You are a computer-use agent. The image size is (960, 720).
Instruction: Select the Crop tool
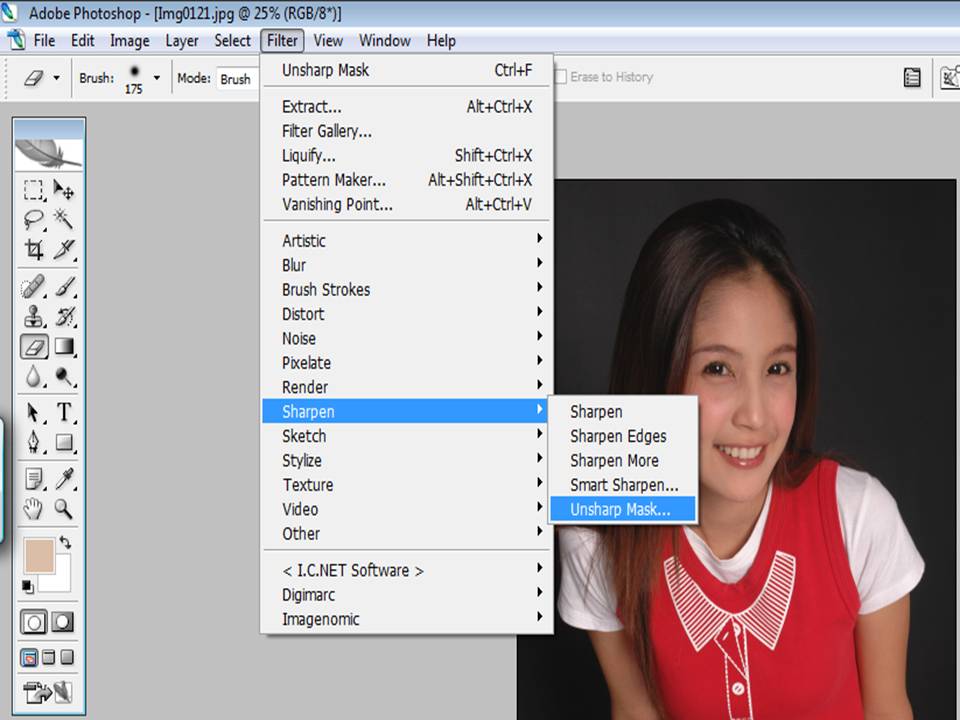click(x=34, y=249)
